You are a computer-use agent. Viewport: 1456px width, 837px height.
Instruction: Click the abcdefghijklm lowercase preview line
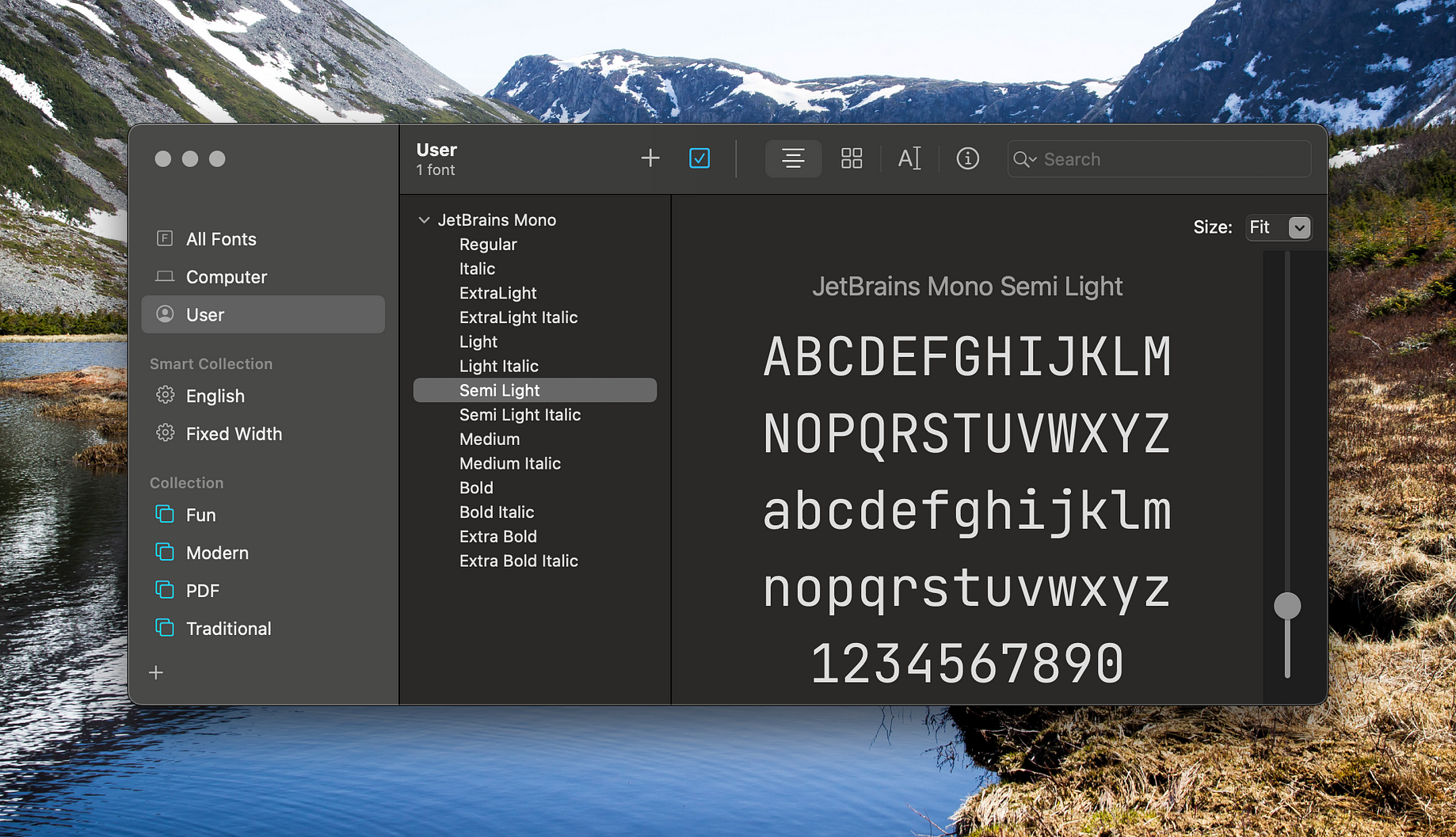tap(967, 511)
